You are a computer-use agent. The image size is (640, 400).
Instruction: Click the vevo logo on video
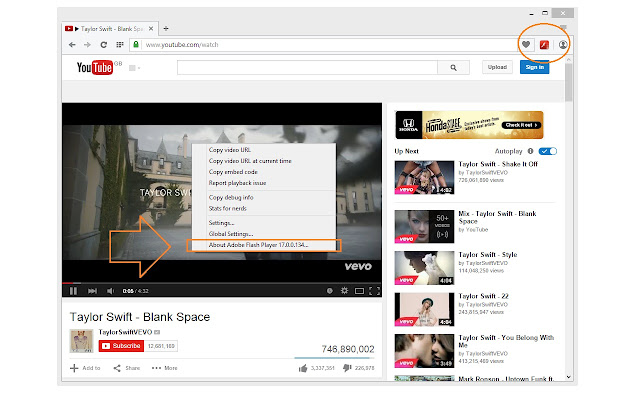click(358, 267)
